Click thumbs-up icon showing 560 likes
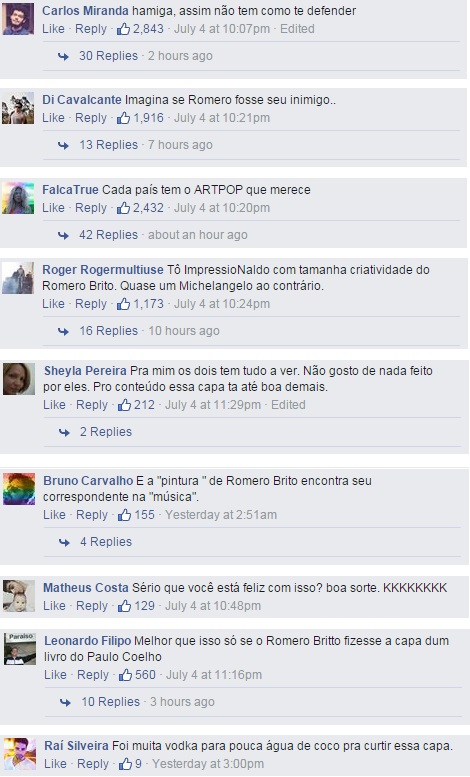 tap(125, 675)
